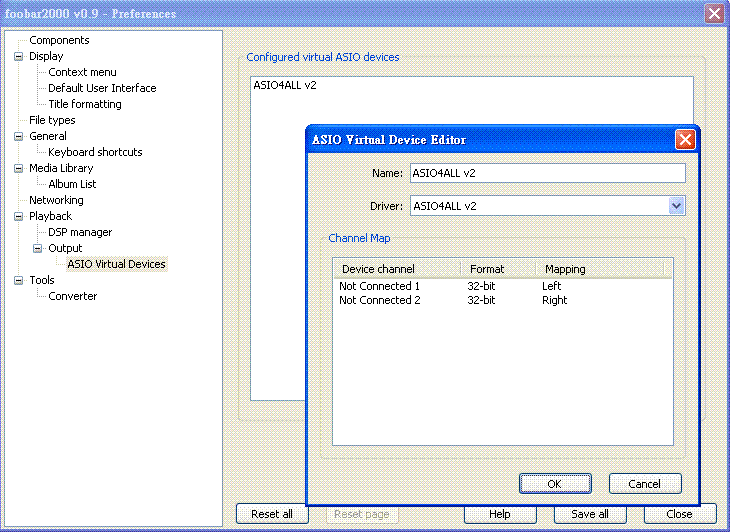The image size is (730, 532).
Task: Click the Device channel column header
Action: tap(397, 269)
